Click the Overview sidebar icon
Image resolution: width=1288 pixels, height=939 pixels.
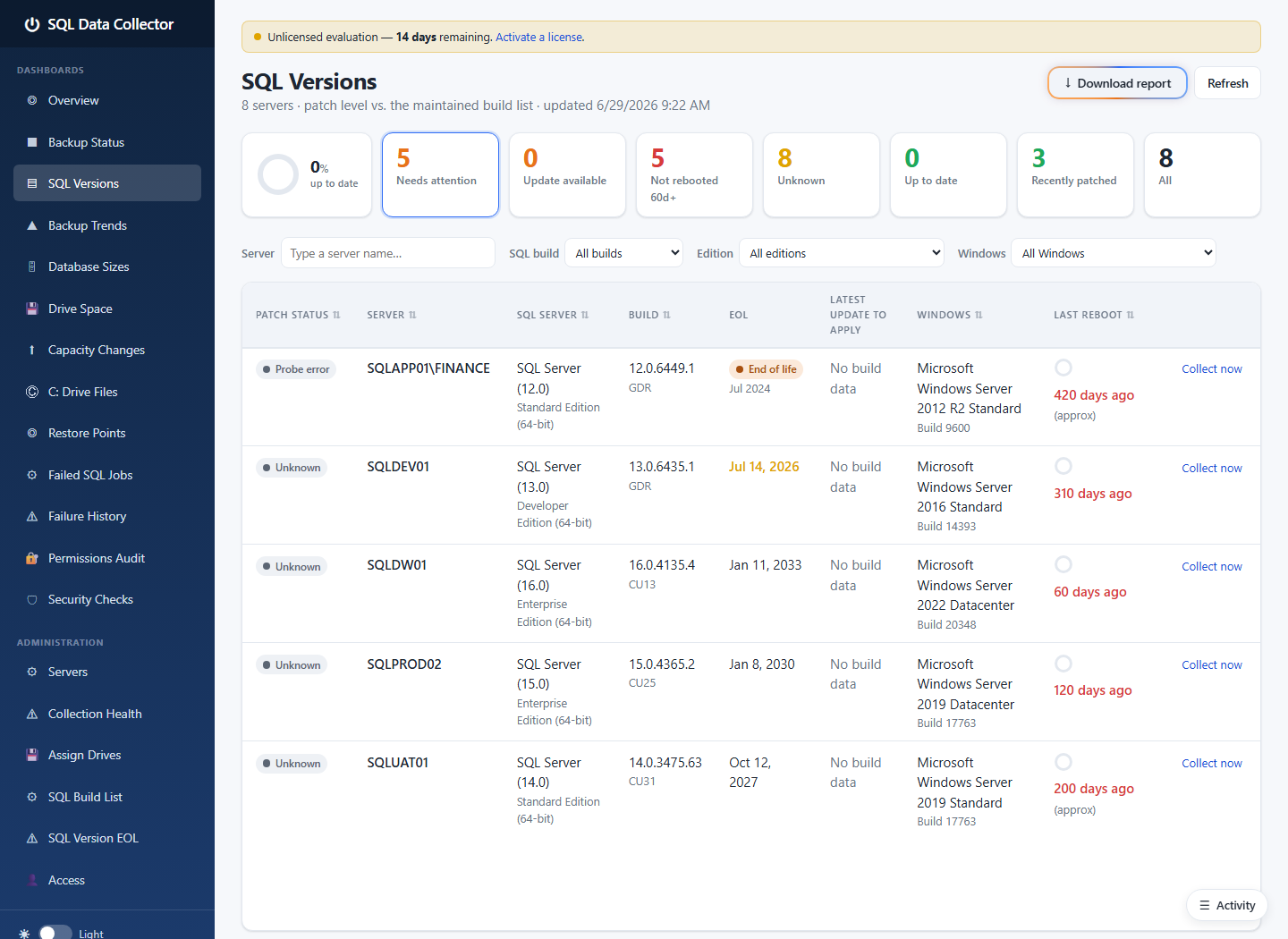(32, 100)
